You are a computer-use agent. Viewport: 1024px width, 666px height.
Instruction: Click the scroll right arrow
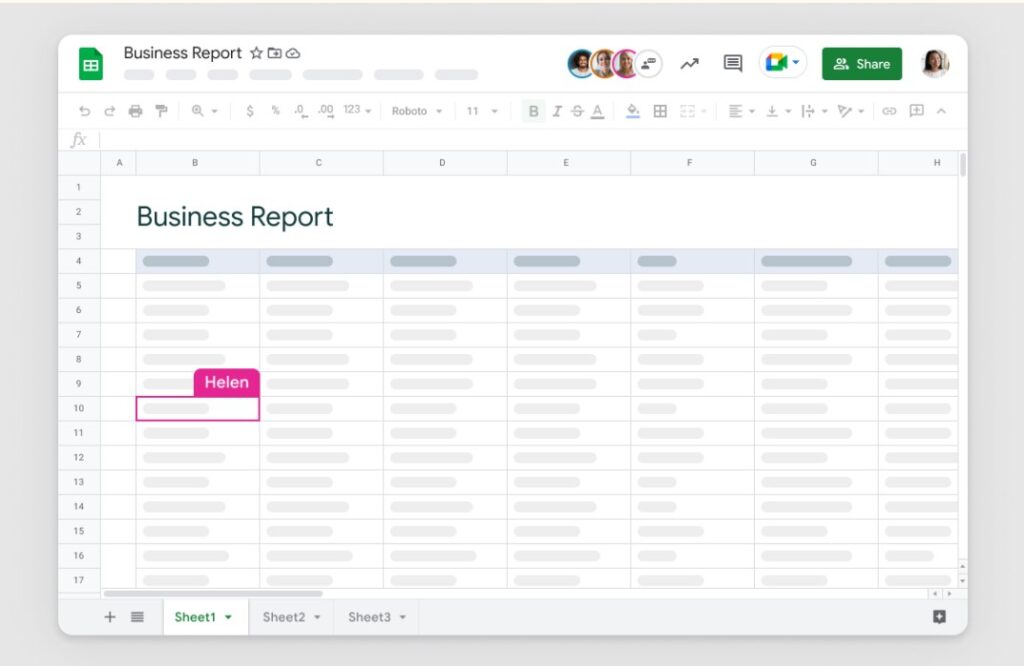[949, 594]
